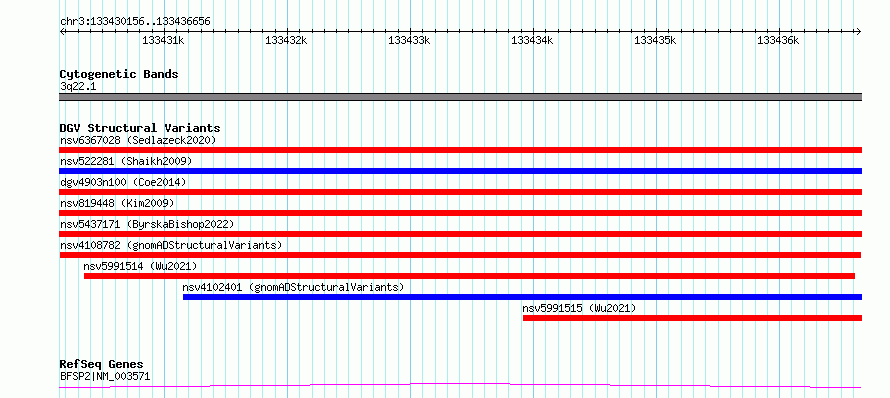Click the blue bar under nsv4102401
The height and width of the screenshot is (398, 890).
click(522, 297)
